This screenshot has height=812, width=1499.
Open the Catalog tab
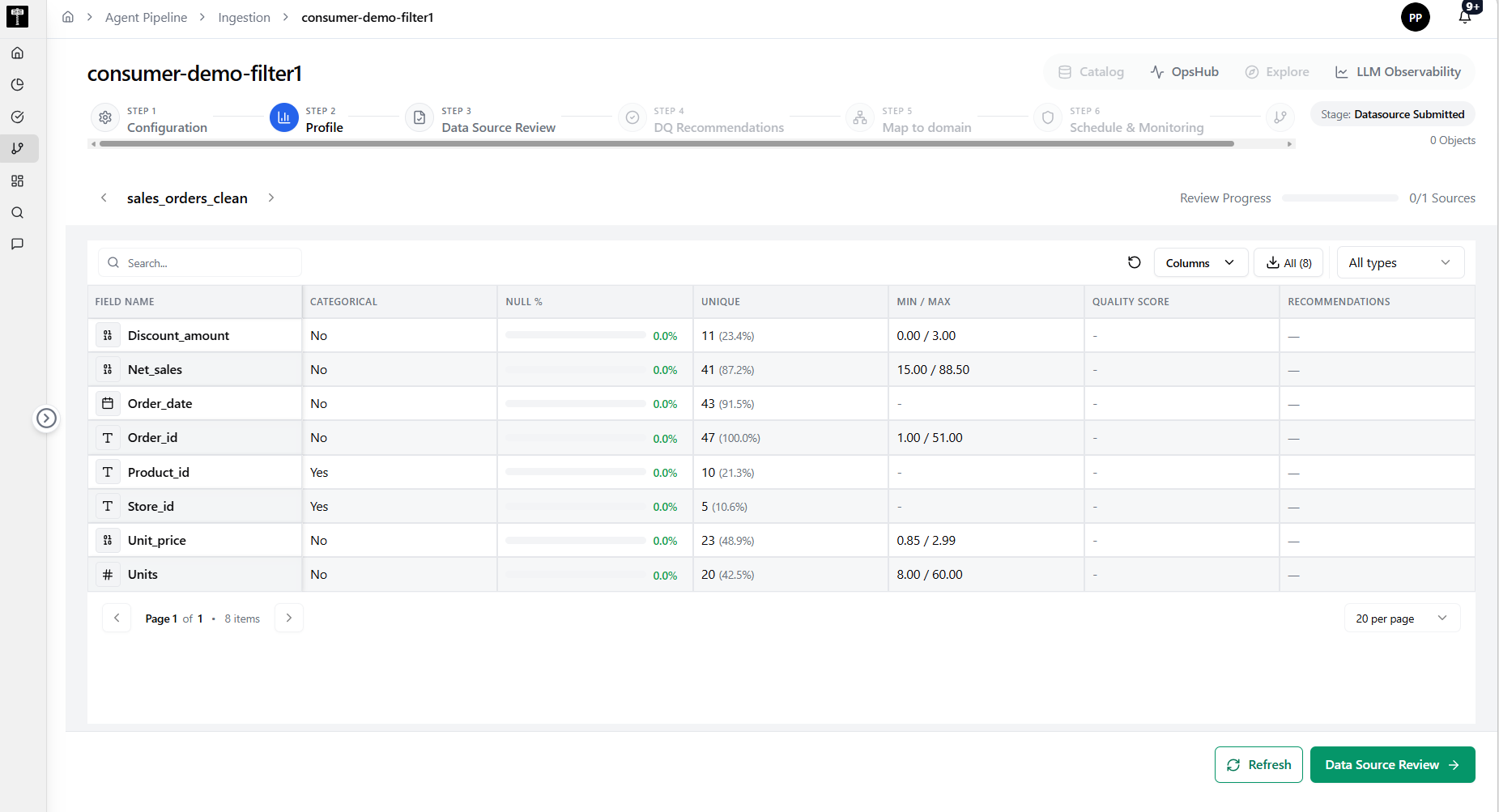point(1091,72)
